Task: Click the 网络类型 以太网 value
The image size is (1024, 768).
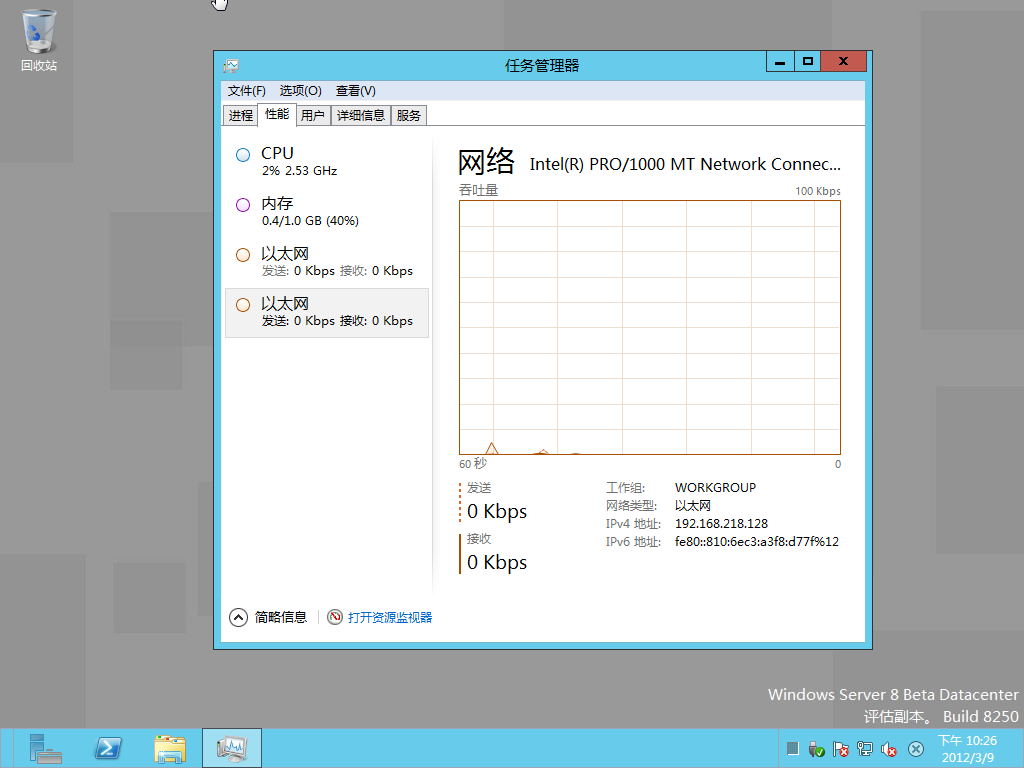Action: (x=693, y=505)
